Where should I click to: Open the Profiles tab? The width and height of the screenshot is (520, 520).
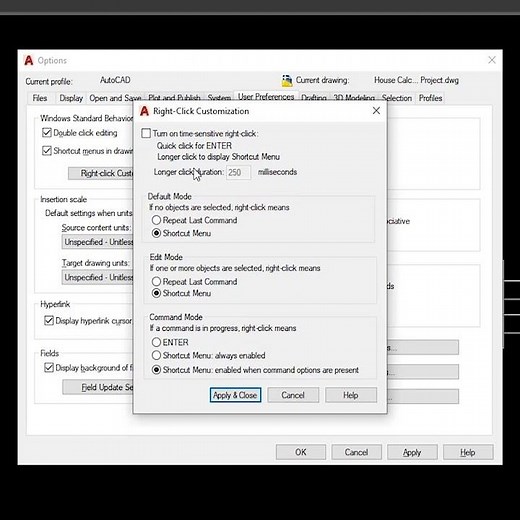[430, 98]
